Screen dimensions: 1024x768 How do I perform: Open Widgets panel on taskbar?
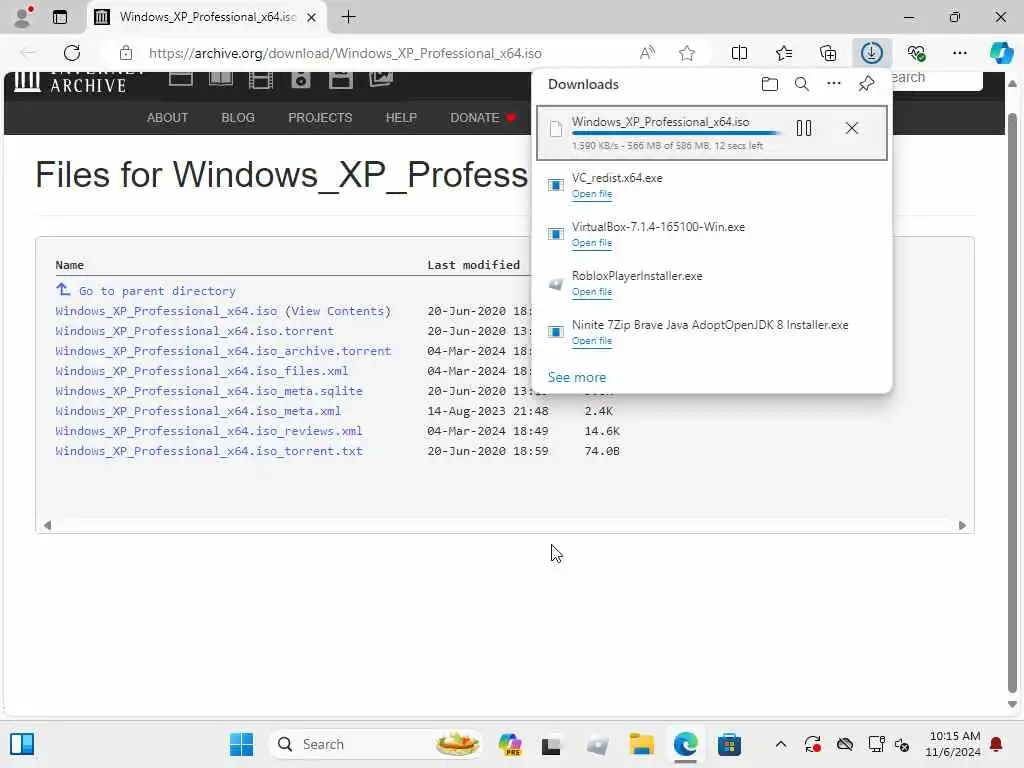[22, 744]
